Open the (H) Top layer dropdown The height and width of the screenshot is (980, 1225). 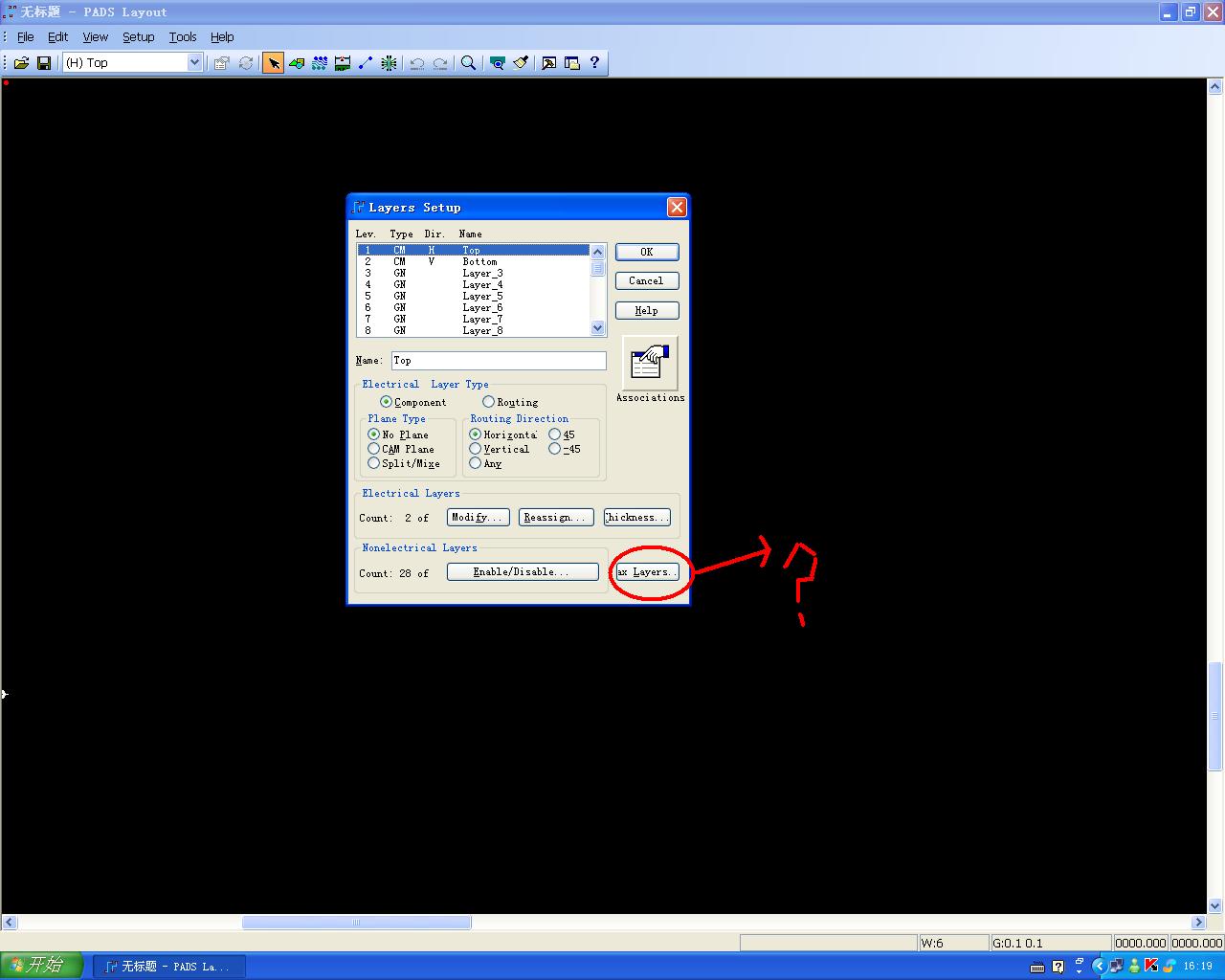tap(194, 63)
